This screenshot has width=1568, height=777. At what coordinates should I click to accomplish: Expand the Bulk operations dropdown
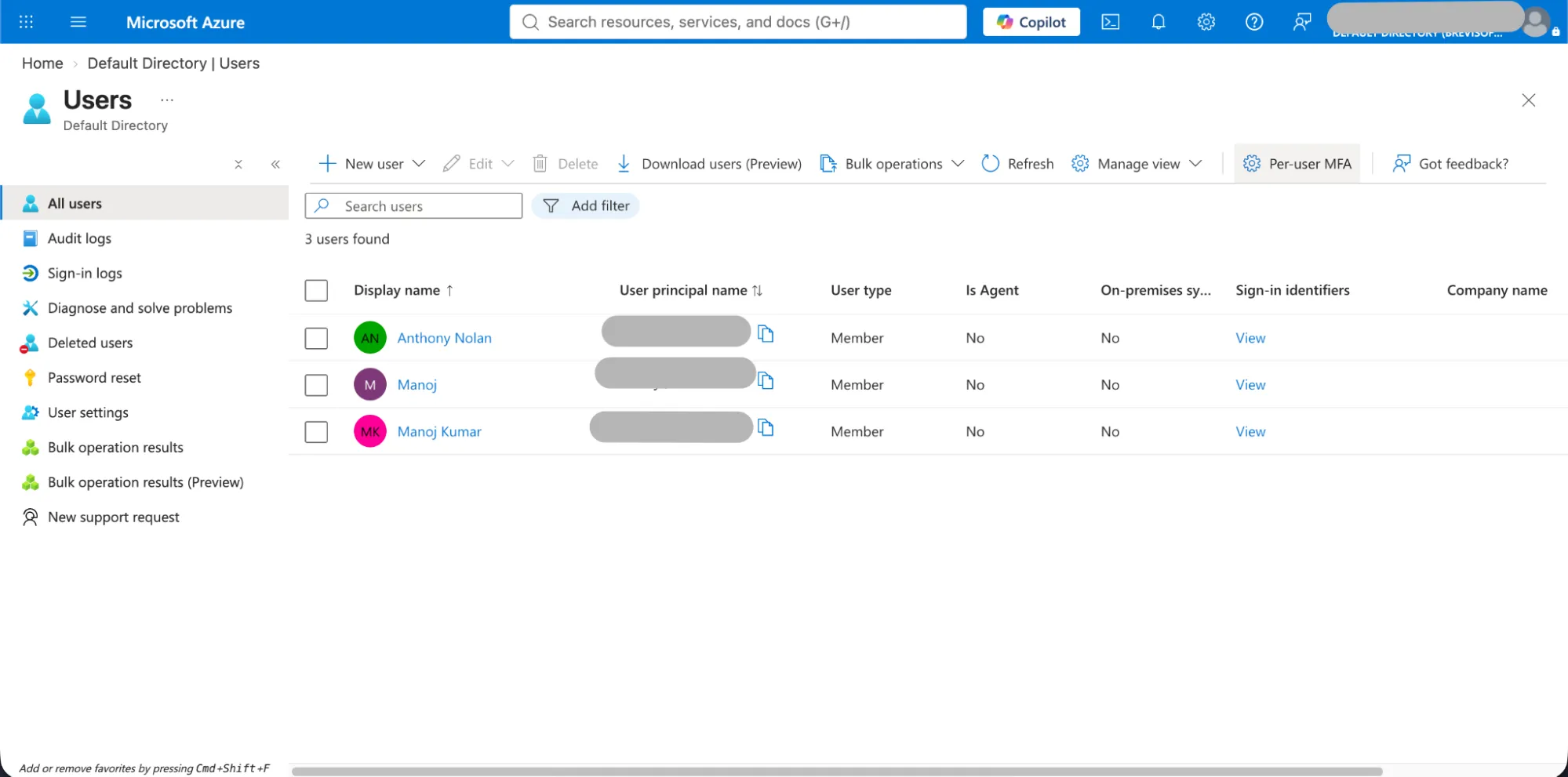(892, 164)
